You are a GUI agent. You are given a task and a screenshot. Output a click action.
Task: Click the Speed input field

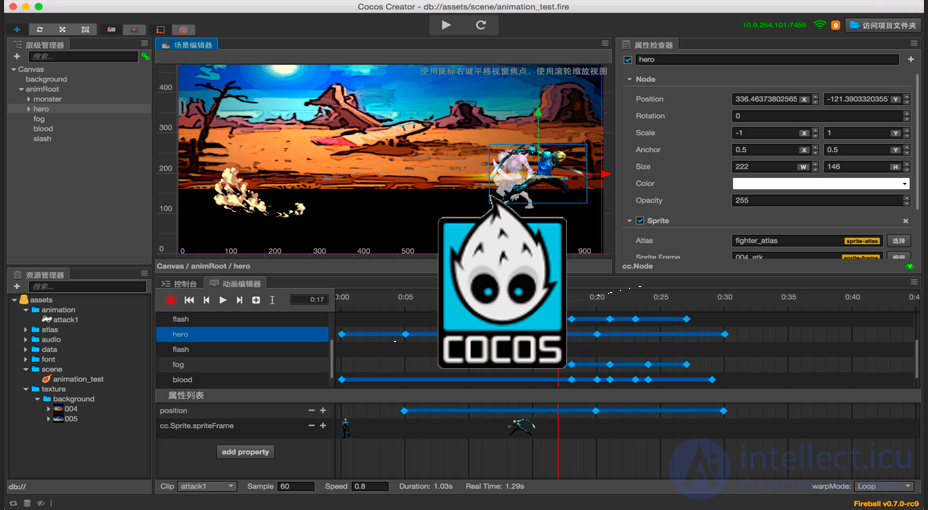tap(370, 486)
